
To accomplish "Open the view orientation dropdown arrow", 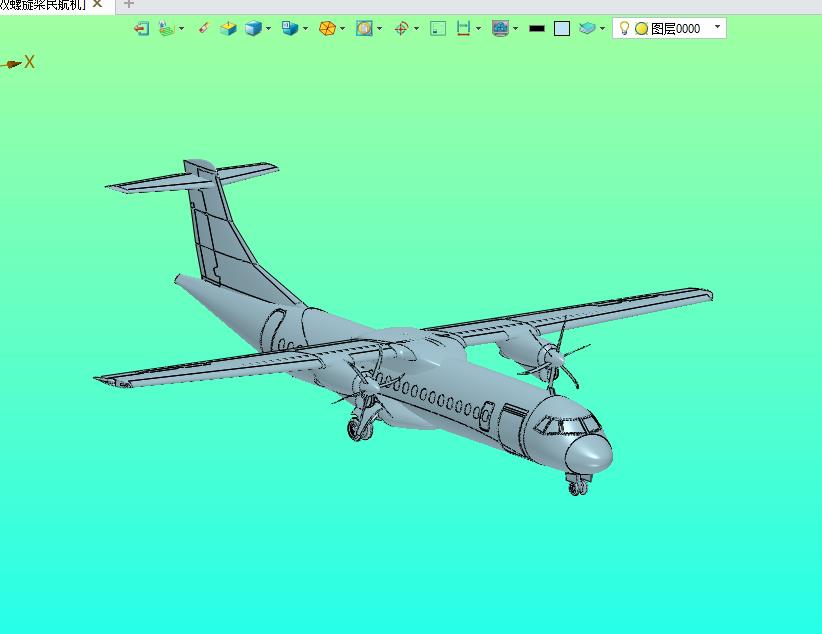I will (x=305, y=28).
